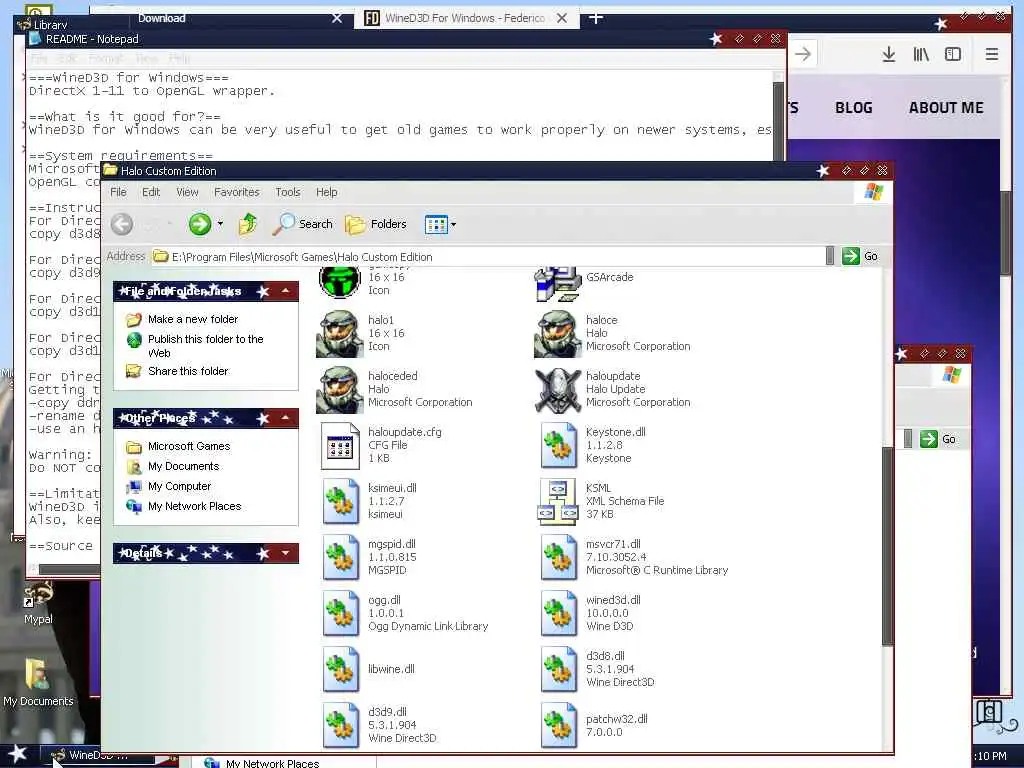The height and width of the screenshot is (768, 1024).
Task: Open My Computer from Other Places
Action: pyautogui.click(x=179, y=487)
